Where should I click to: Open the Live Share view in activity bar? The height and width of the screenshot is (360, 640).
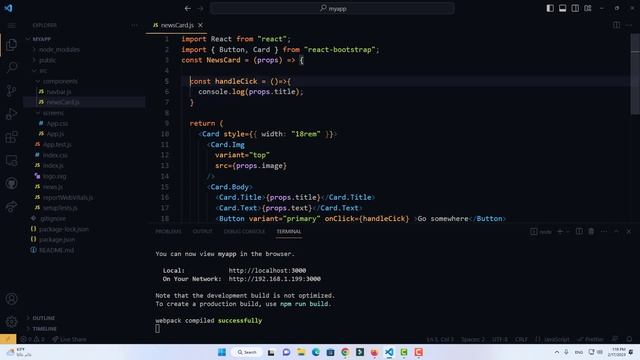tap(11, 207)
